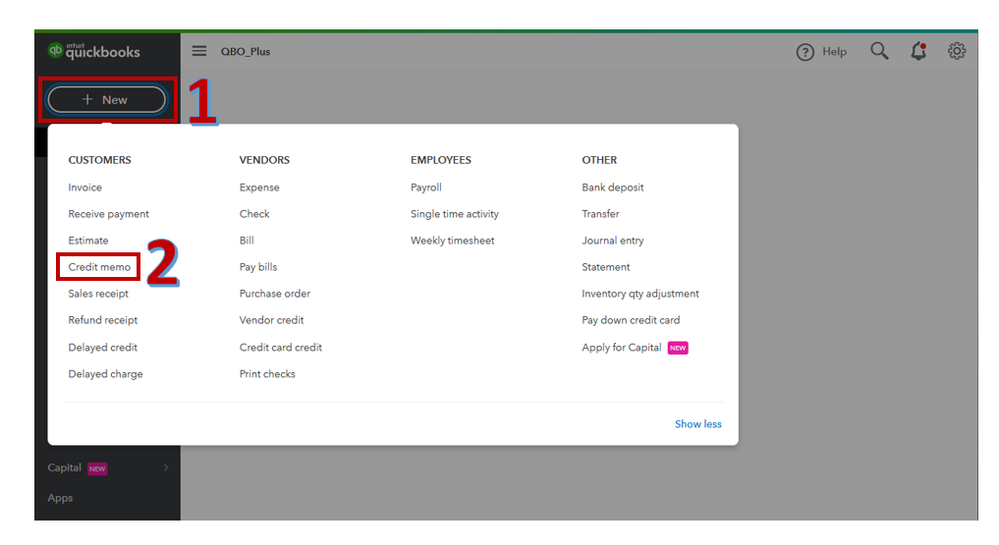Select Invoice under Customers

pos(85,187)
